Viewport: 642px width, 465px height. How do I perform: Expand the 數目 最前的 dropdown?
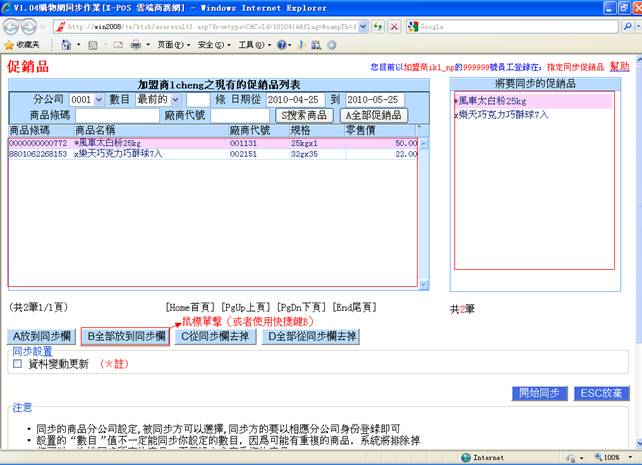(158, 100)
